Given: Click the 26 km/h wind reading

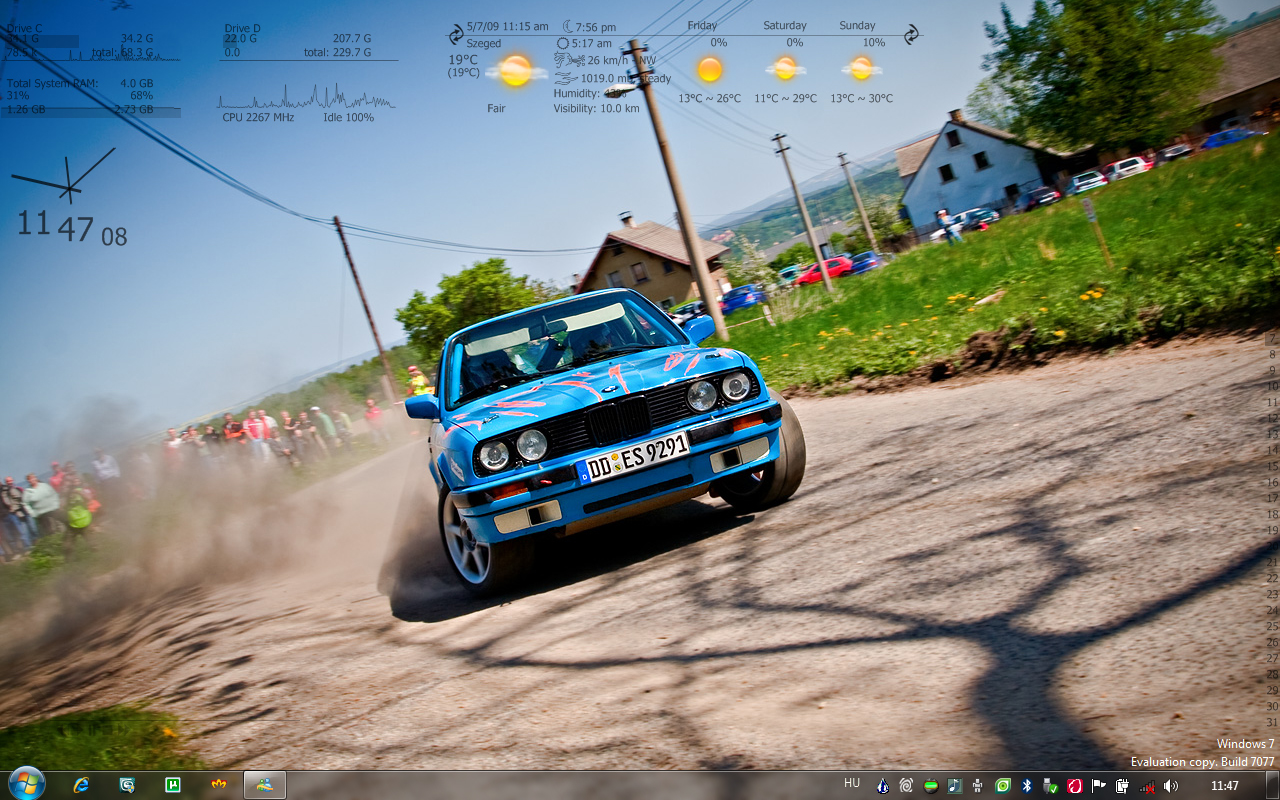Looking at the screenshot, I should tap(606, 60).
